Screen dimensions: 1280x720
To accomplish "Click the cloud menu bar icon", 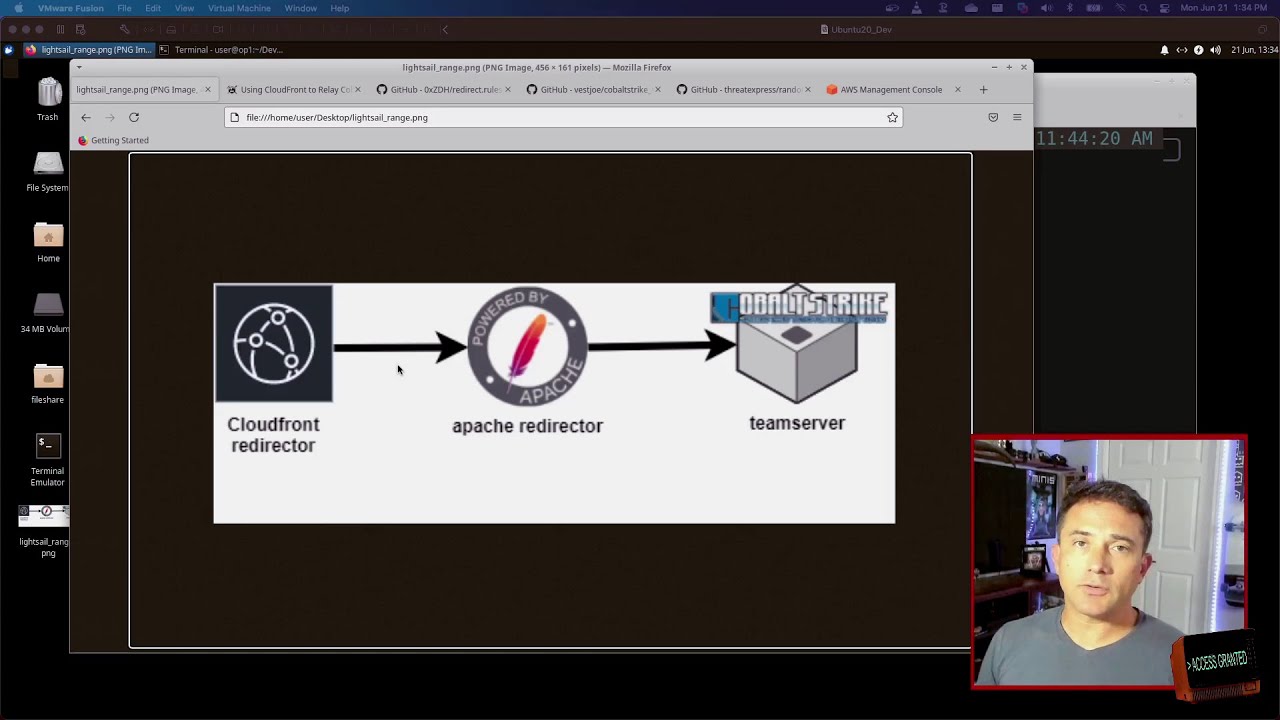I will 971,8.
